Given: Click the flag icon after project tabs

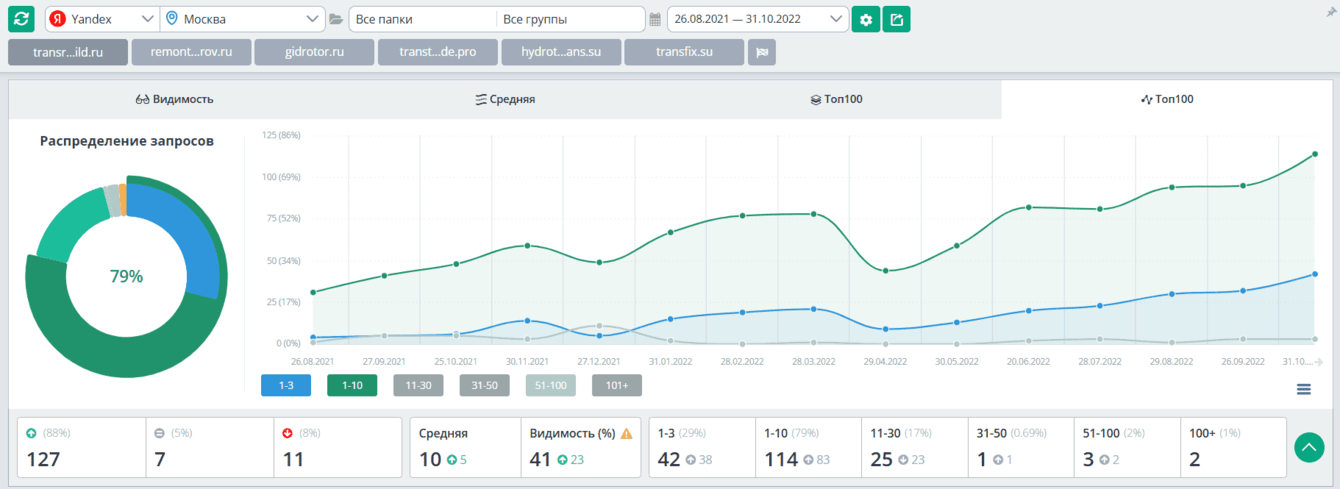Looking at the screenshot, I should pos(761,52).
